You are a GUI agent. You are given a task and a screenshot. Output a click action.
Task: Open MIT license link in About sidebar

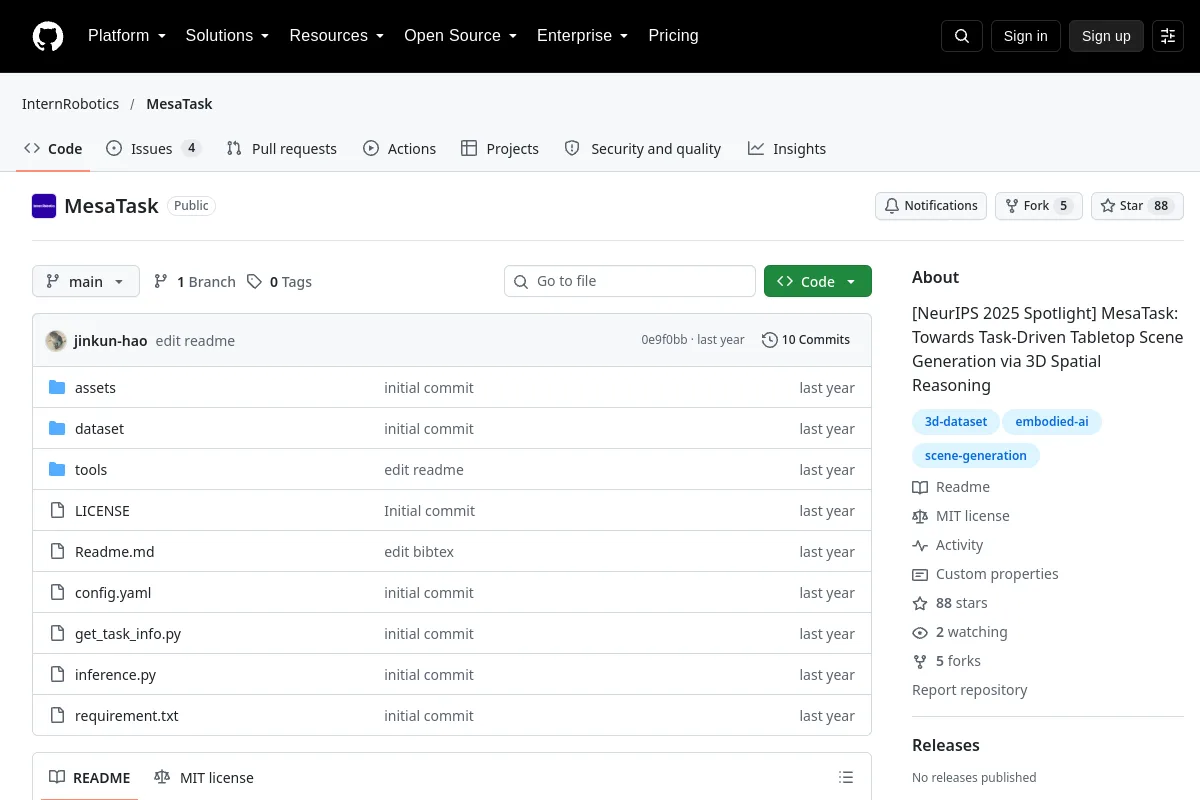961,516
